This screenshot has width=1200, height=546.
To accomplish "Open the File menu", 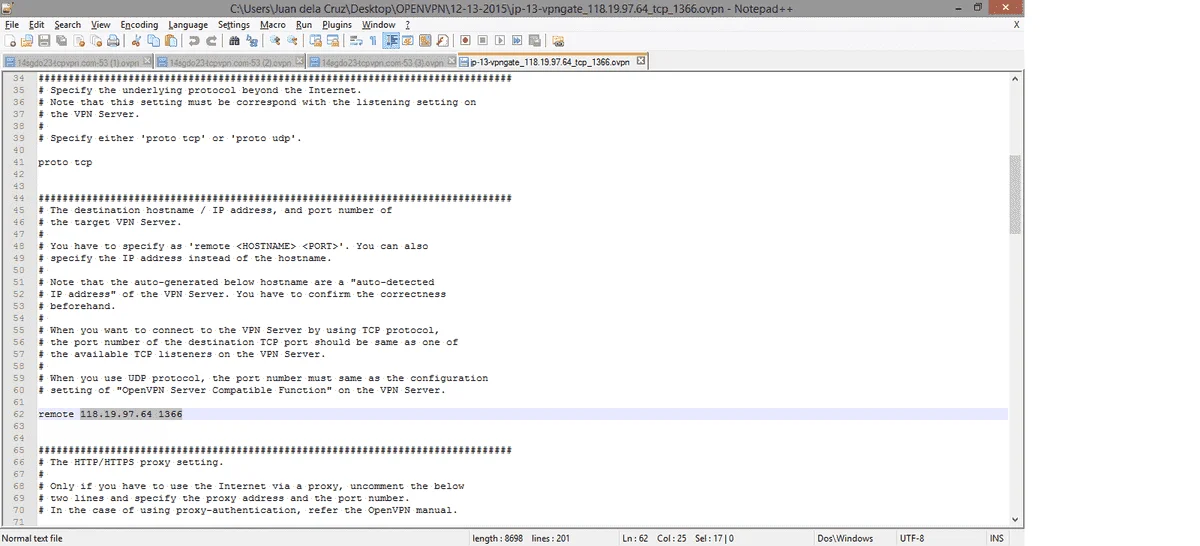I will (12, 24).
